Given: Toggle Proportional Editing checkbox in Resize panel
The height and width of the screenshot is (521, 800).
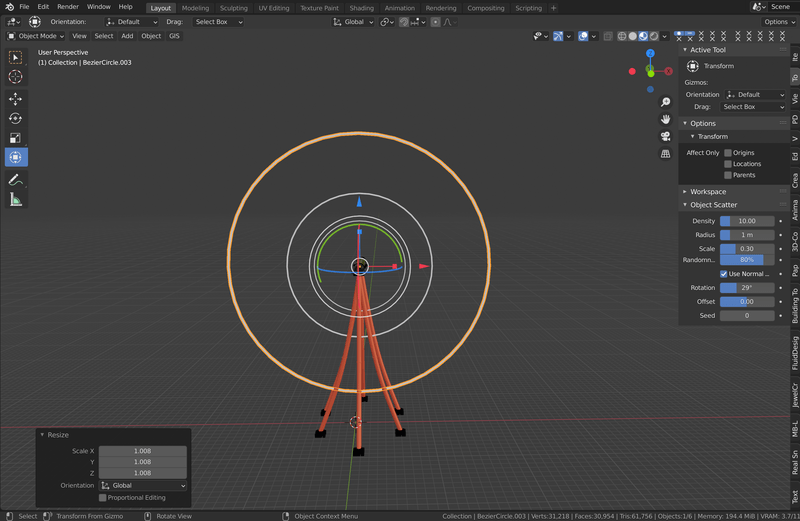Looking at the screenshot, I should (x=103, y=497).
